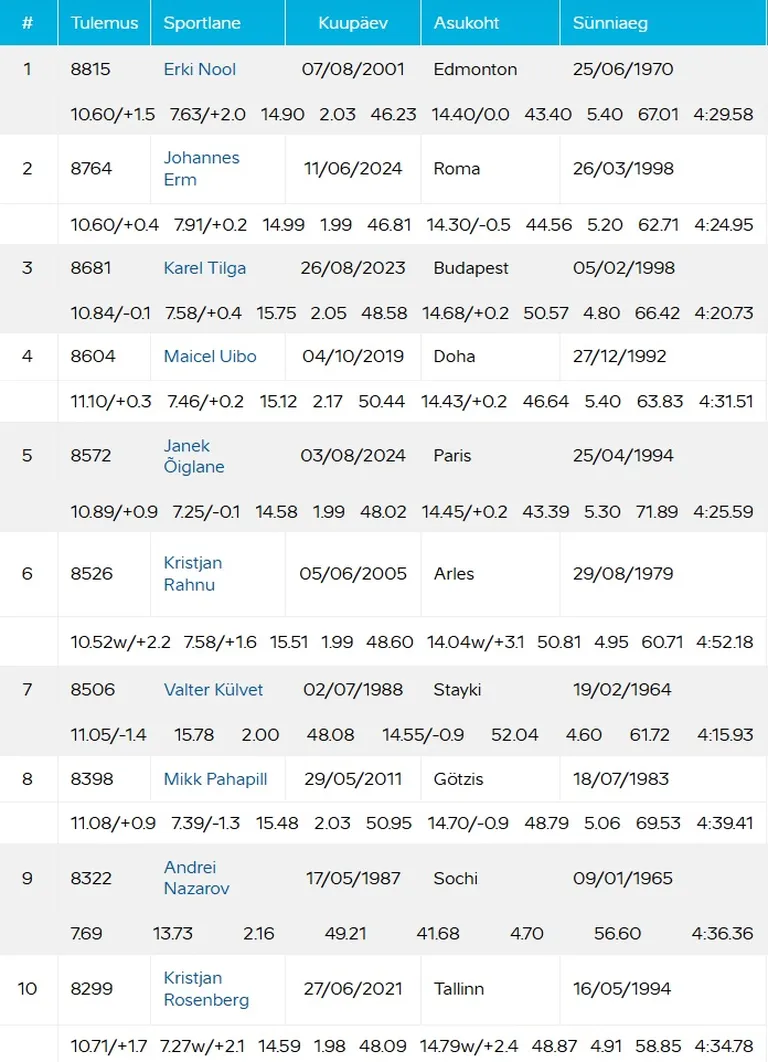This screenshot has height=1062, width=768.
Task: Click the Edmonton location cell
Action: point(475,70)
